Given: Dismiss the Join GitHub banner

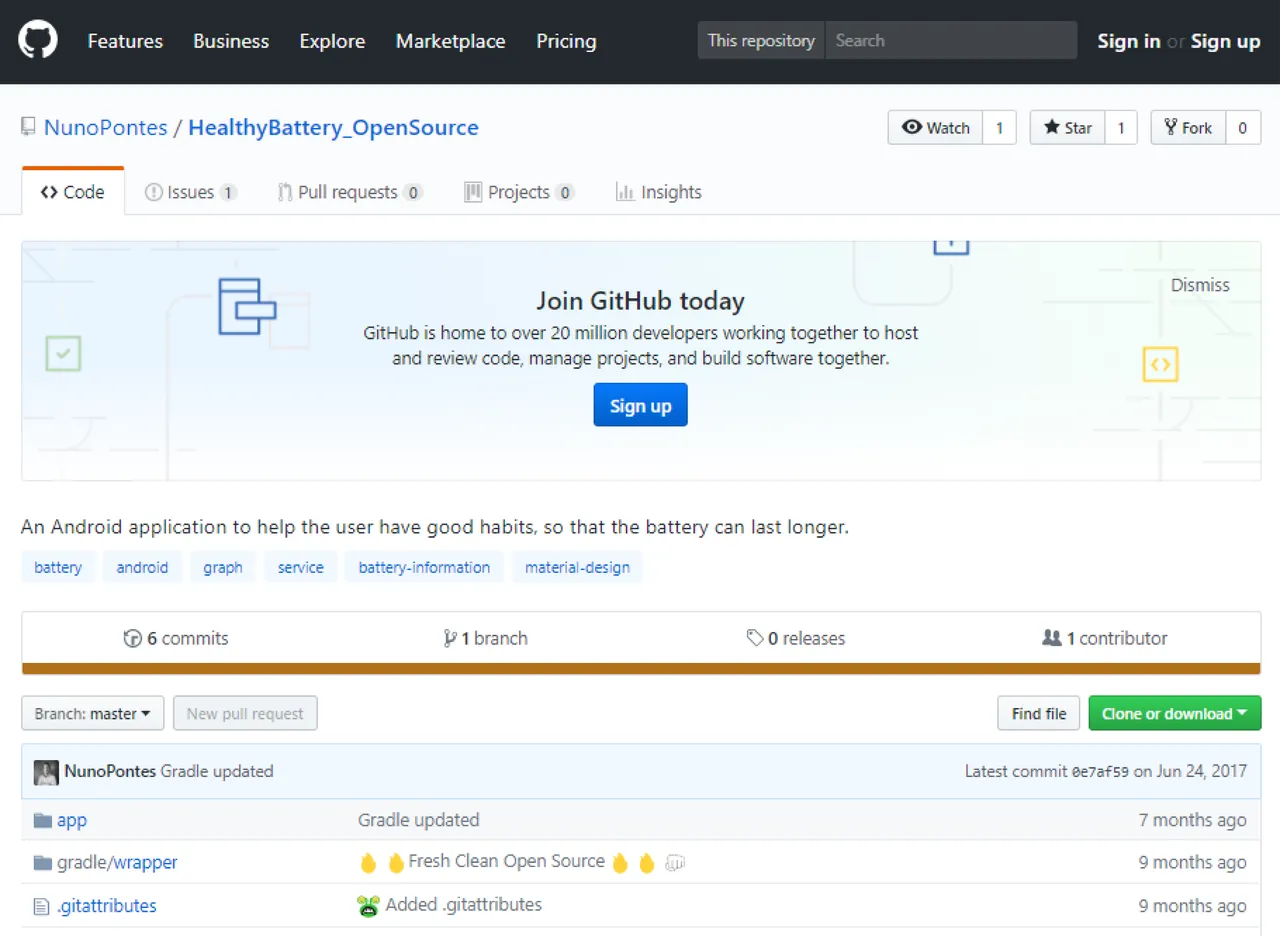Looking at the screenshot, I should click(x=1200, y=285).
